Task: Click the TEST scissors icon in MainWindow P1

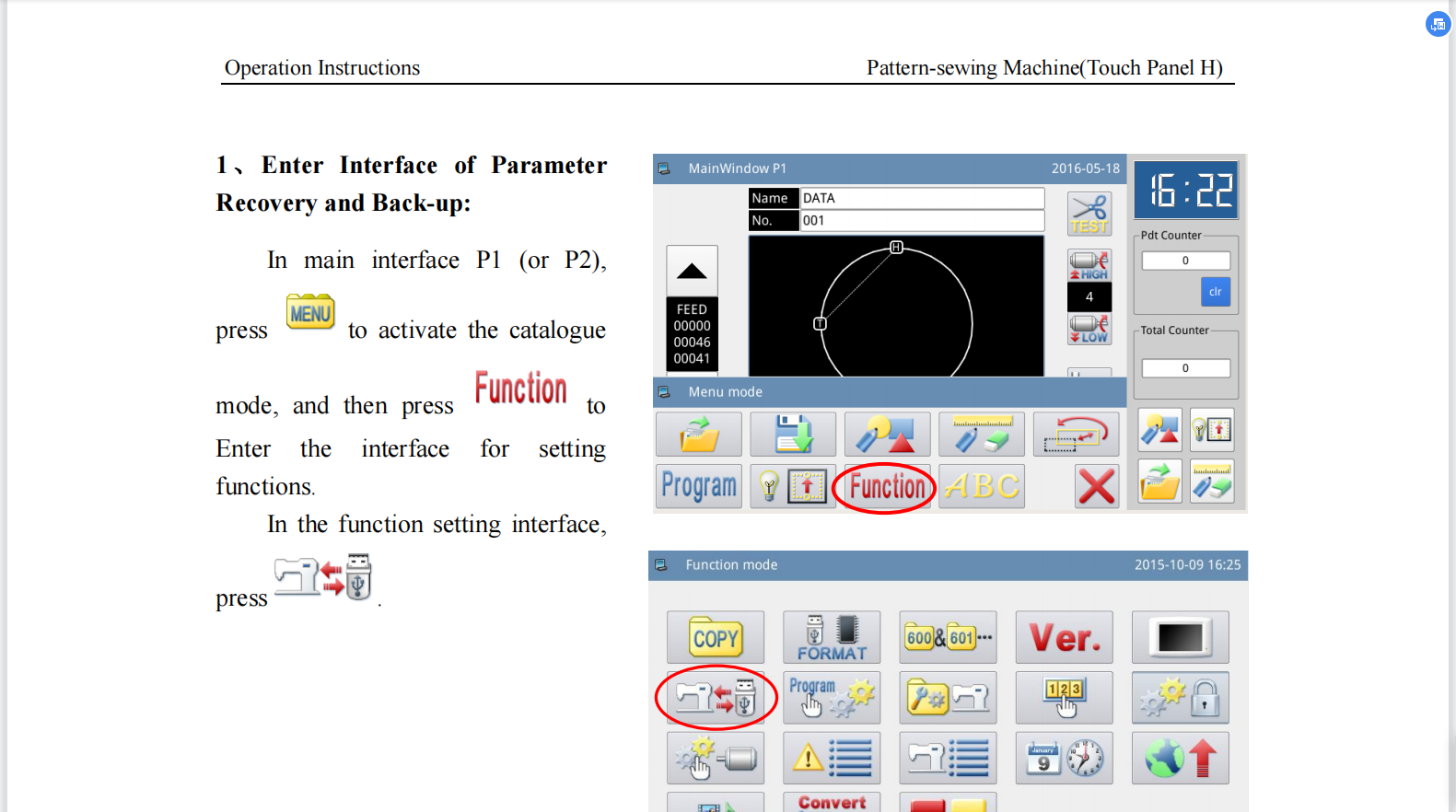Action: (x=1089, y=214)
